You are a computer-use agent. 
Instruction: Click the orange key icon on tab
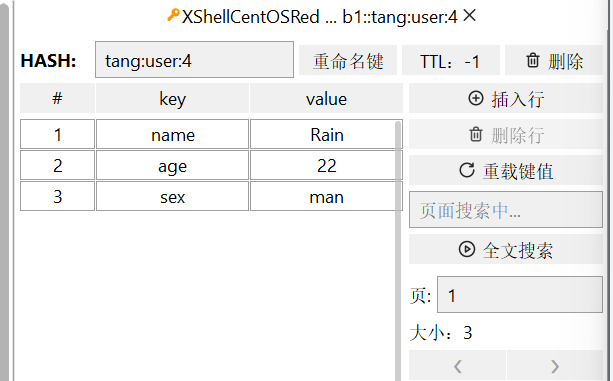[x=173, y=16]
